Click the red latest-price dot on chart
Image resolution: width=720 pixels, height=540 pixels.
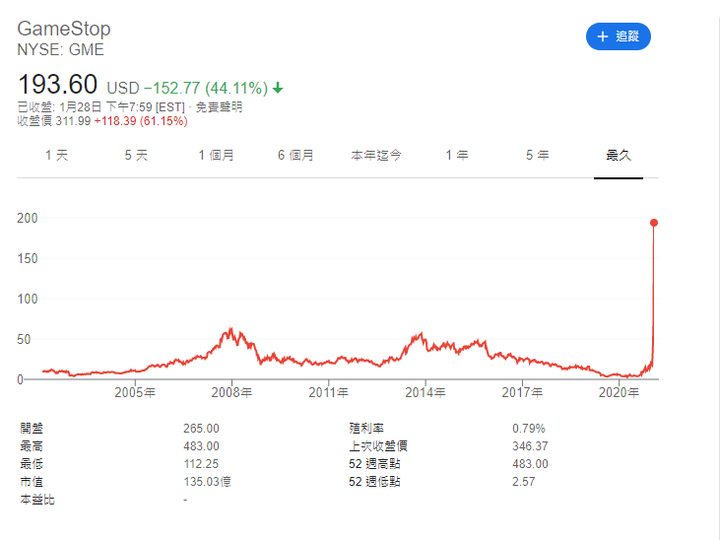click(654, 223)
